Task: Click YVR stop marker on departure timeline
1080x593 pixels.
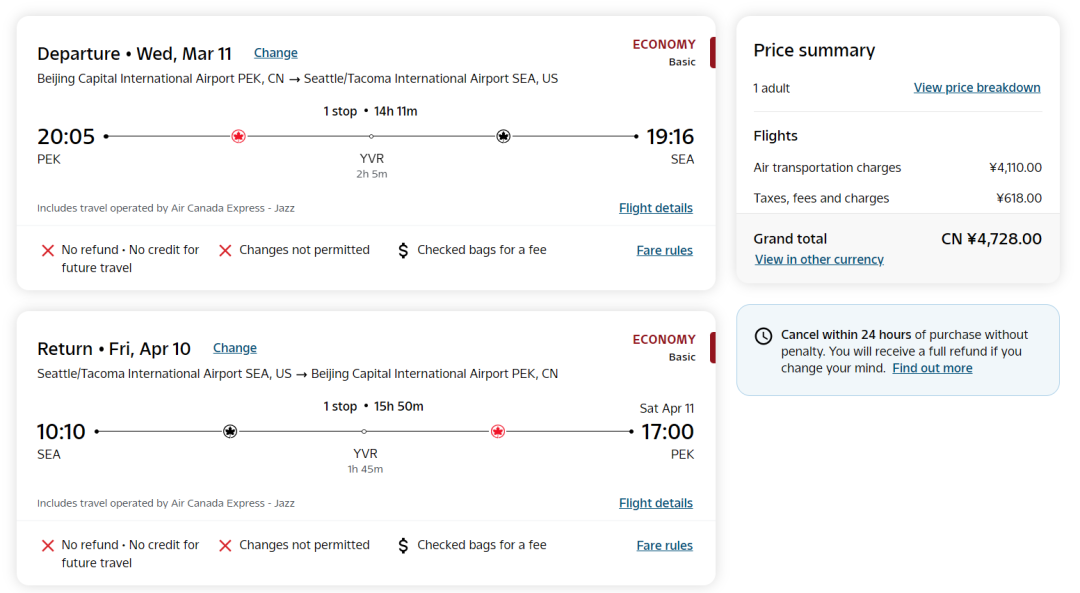Action: 371,136
